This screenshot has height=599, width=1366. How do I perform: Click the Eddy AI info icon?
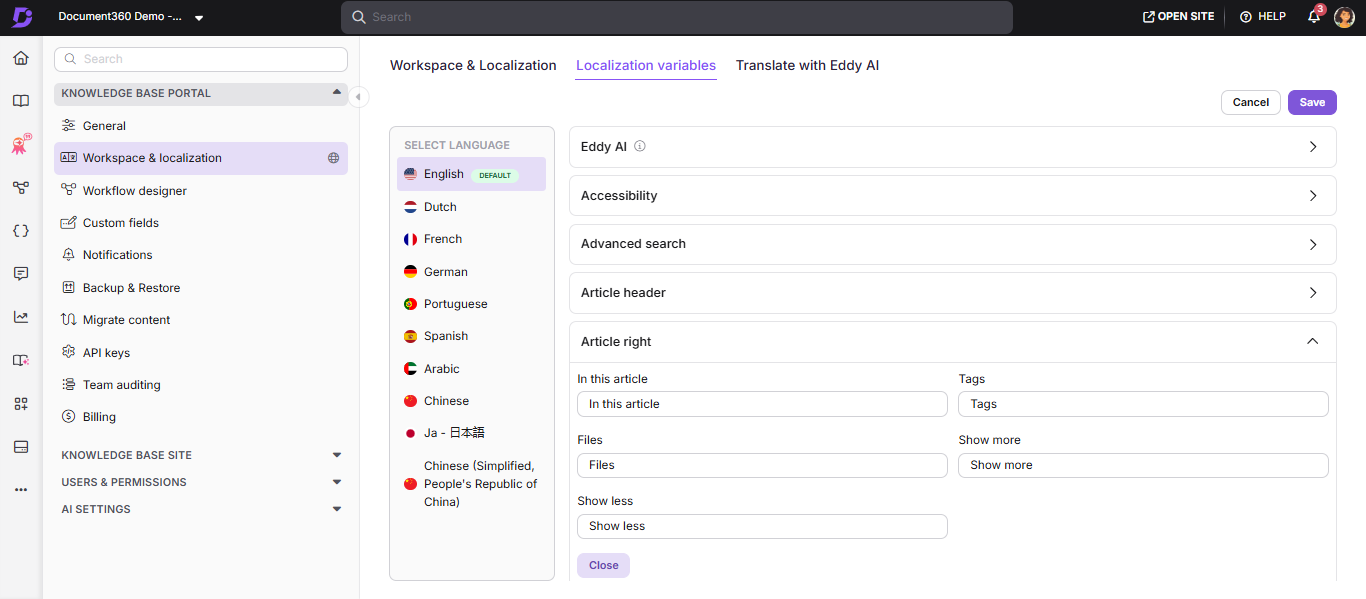click(x=640, y=146)
